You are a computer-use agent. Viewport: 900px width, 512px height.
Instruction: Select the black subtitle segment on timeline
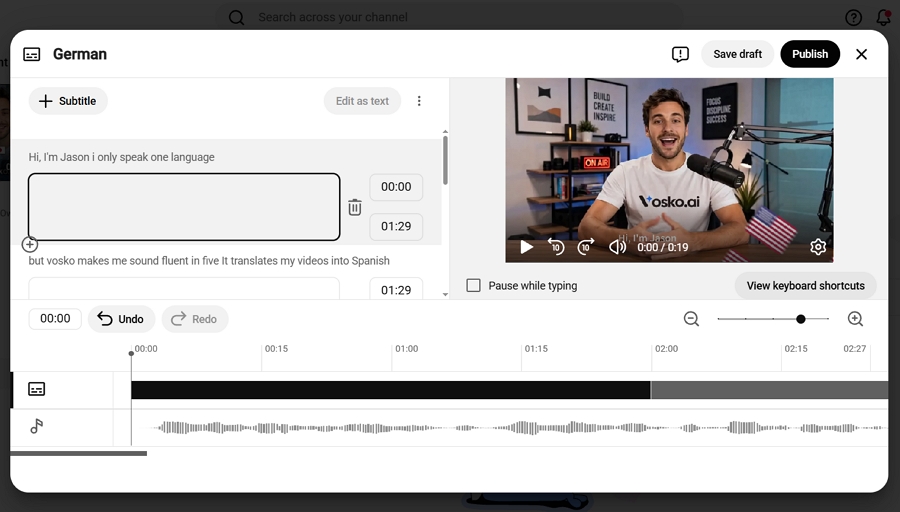[391, 390]
